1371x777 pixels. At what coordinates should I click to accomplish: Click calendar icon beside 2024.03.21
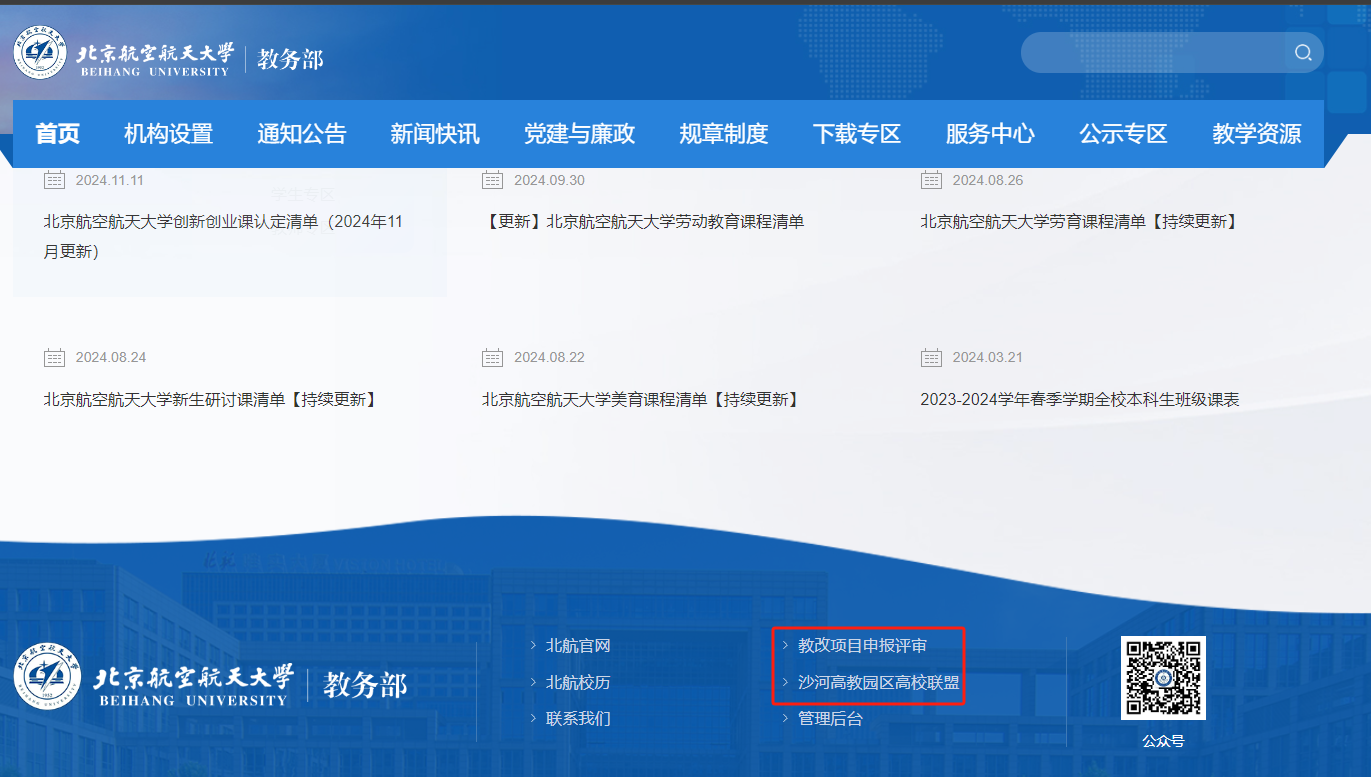(931, 357)
